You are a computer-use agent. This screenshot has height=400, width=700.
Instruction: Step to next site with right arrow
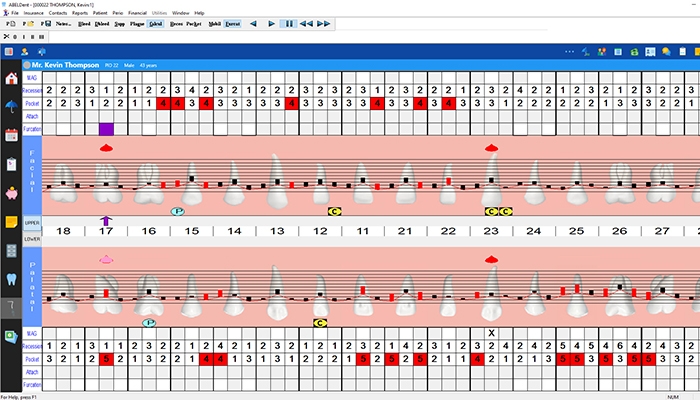click(x=271, y=24)
